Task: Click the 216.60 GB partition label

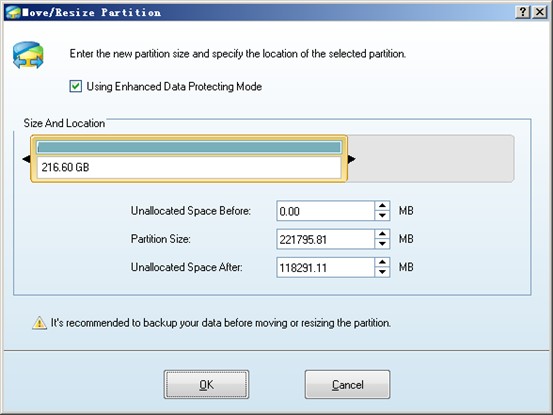Action: point(65,167)
